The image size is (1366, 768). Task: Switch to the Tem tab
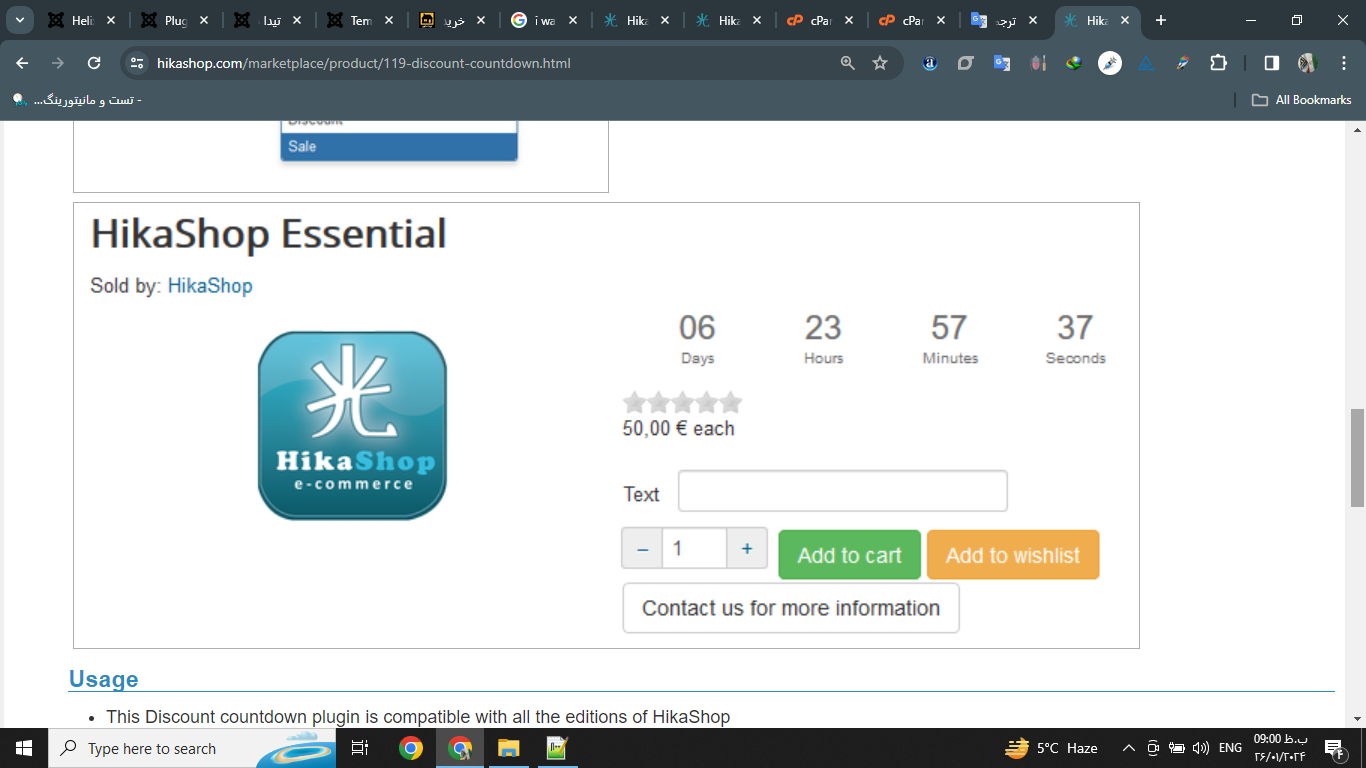(x=359, y=20)
